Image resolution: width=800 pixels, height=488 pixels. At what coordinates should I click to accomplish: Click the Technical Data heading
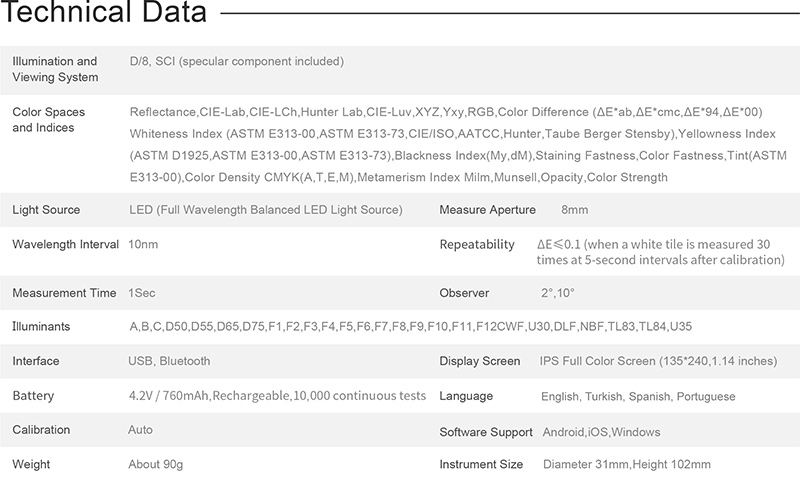104,15
